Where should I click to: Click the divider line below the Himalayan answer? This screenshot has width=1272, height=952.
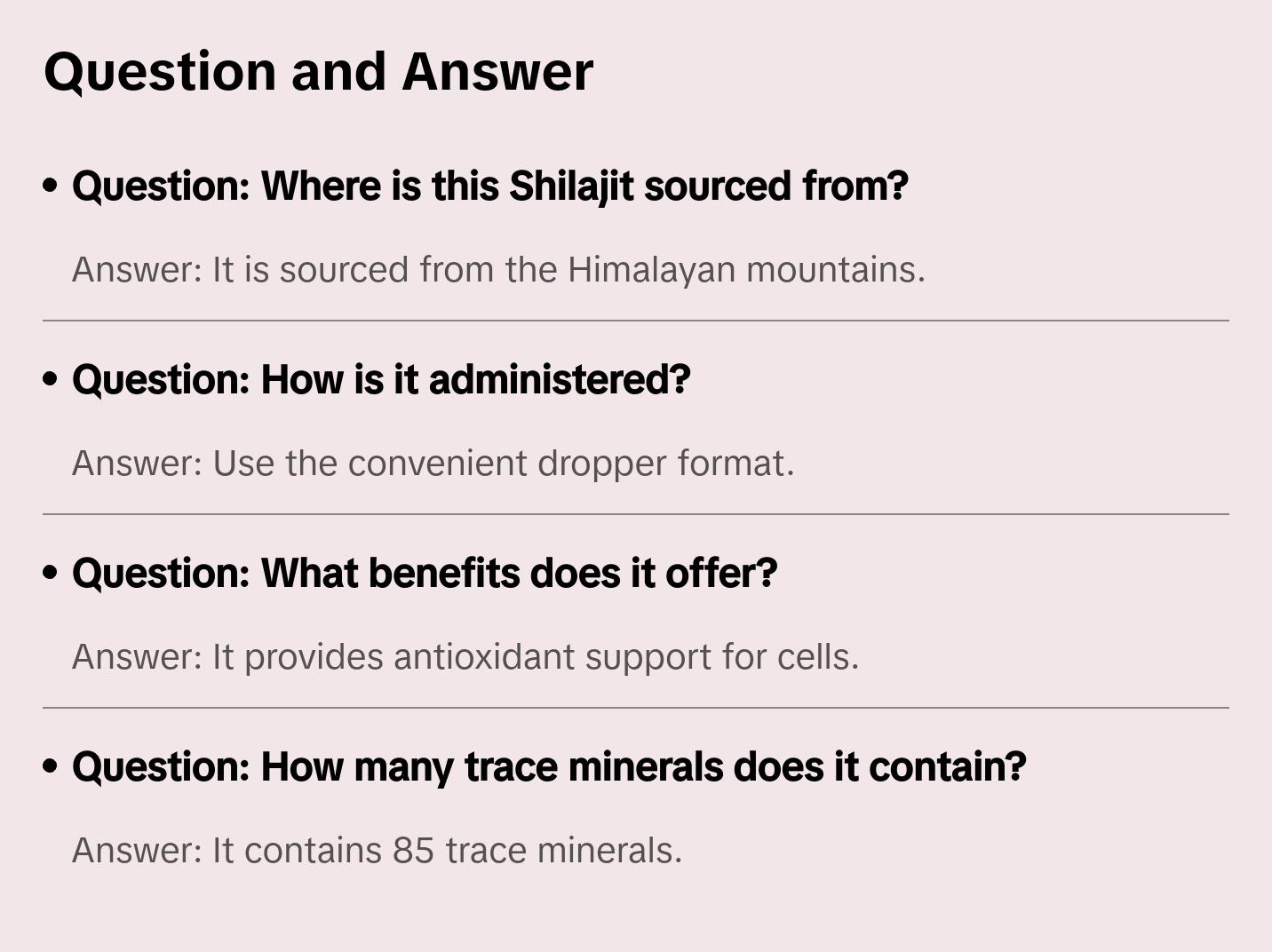coord(636,321)
